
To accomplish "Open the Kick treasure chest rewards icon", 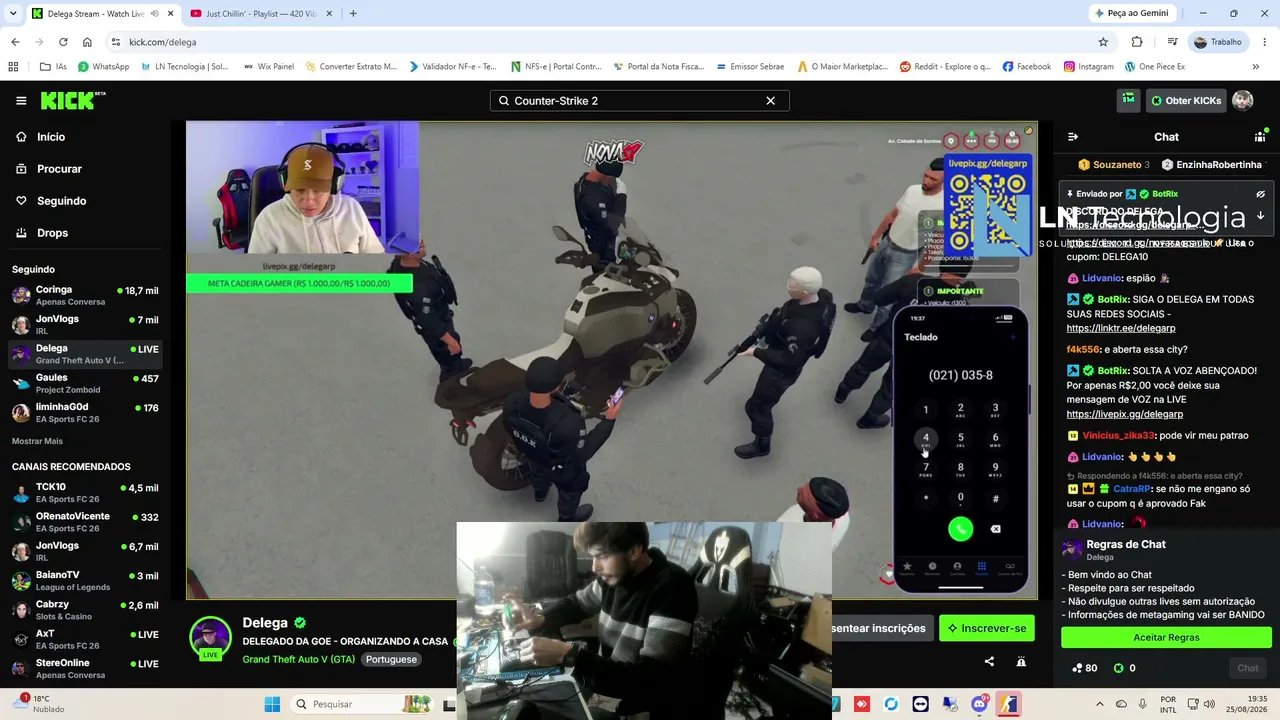I will (x=1128, y=100).
